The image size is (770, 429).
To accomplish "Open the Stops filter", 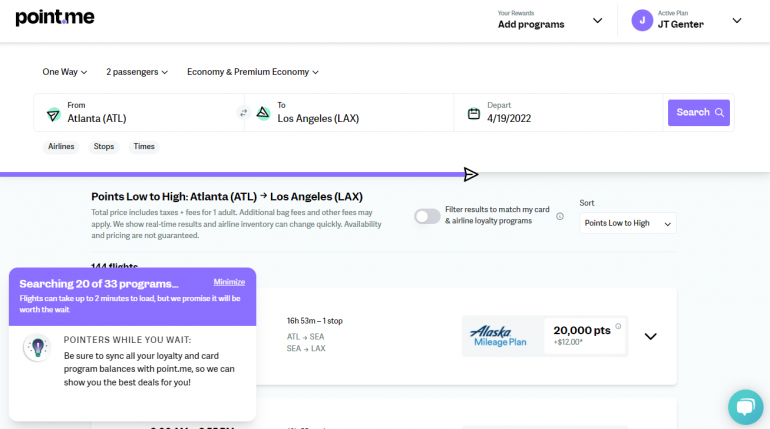I will pyautogui.click(x=104, y=147).
